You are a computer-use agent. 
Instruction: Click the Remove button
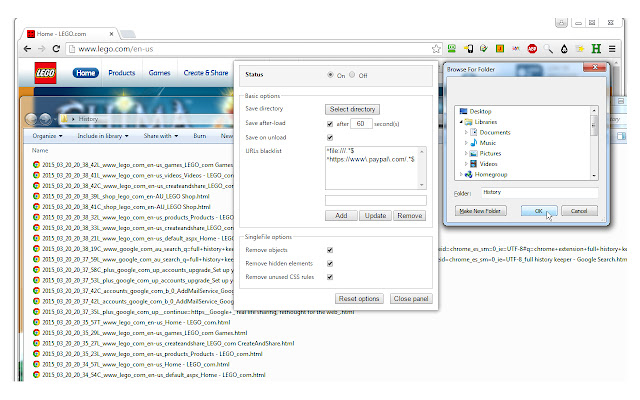tap(410, 216)
